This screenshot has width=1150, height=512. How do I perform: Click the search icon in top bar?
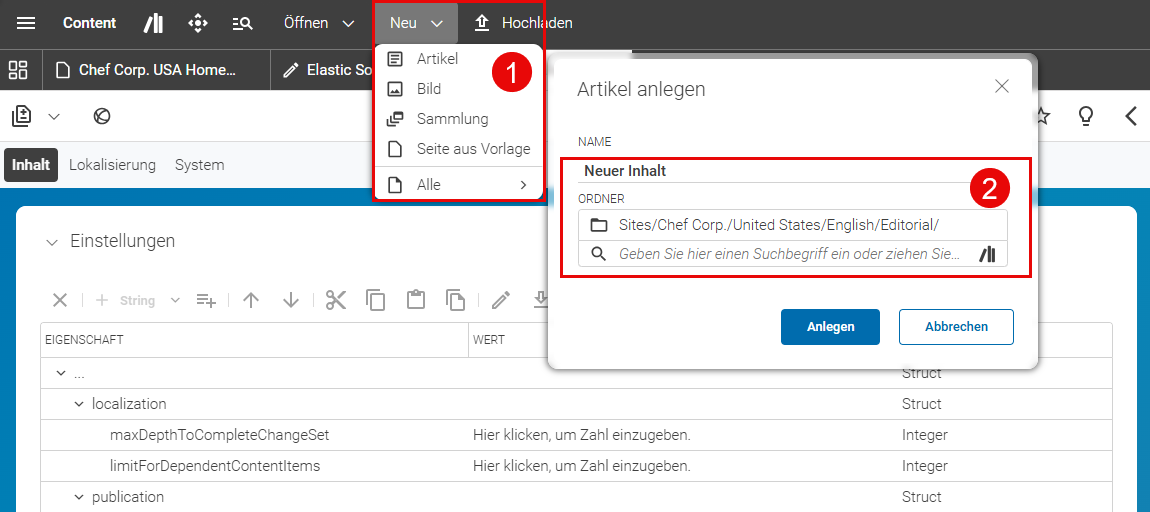coord(243,23)
